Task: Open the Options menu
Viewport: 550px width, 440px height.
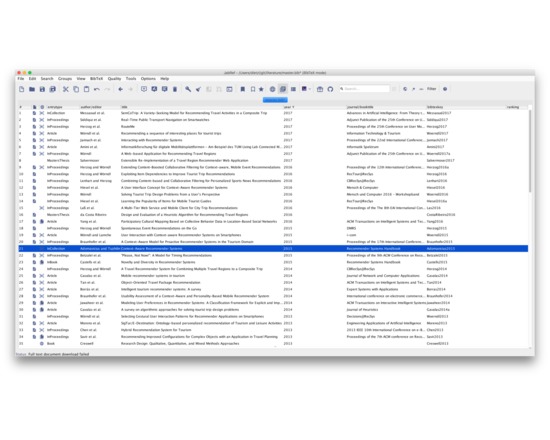Action: pos(148,79)
